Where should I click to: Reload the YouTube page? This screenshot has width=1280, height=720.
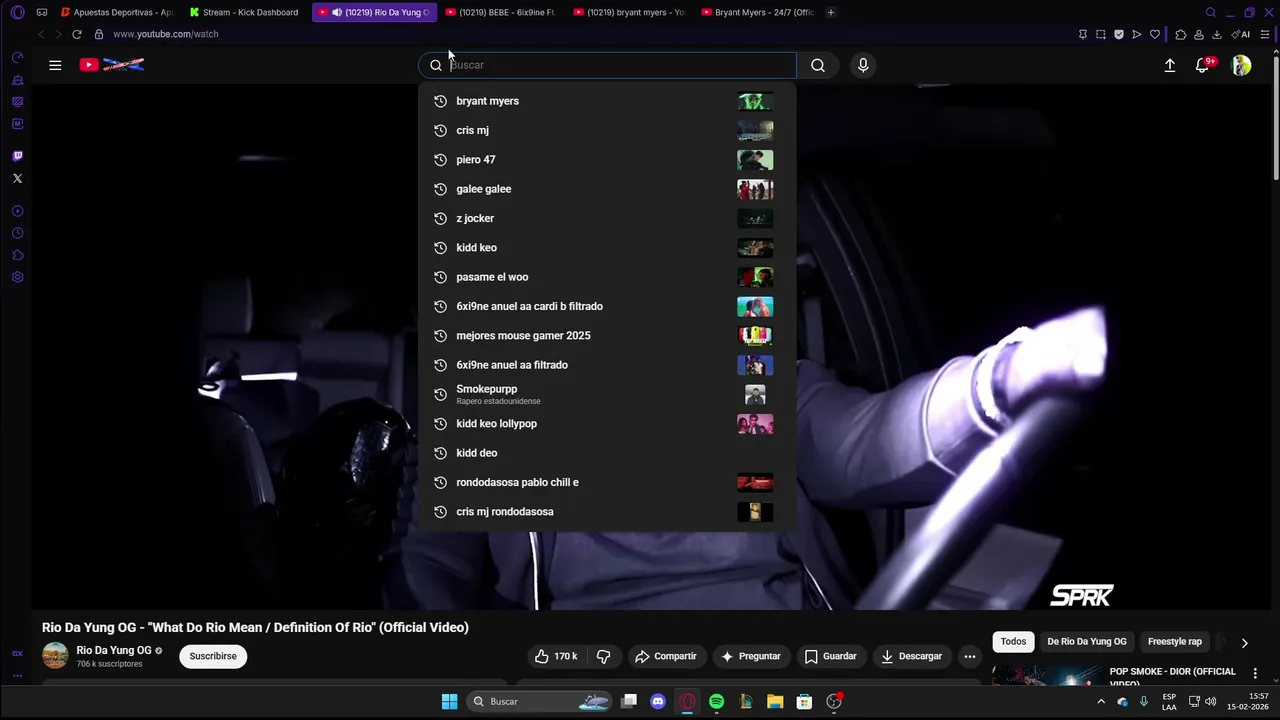point(76,34)
